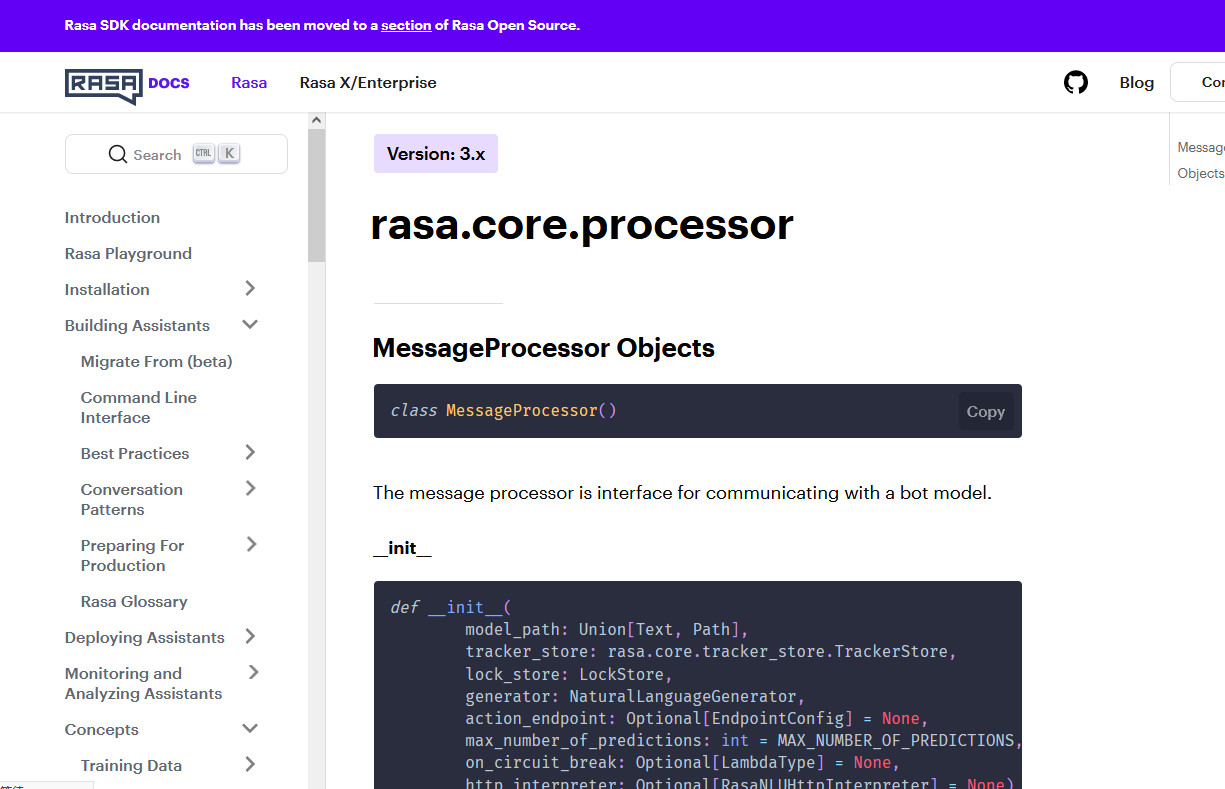1225x789 pixels.
Task: Click the 'The message processor is interface' sentence
Action: (x=682, y=493)
